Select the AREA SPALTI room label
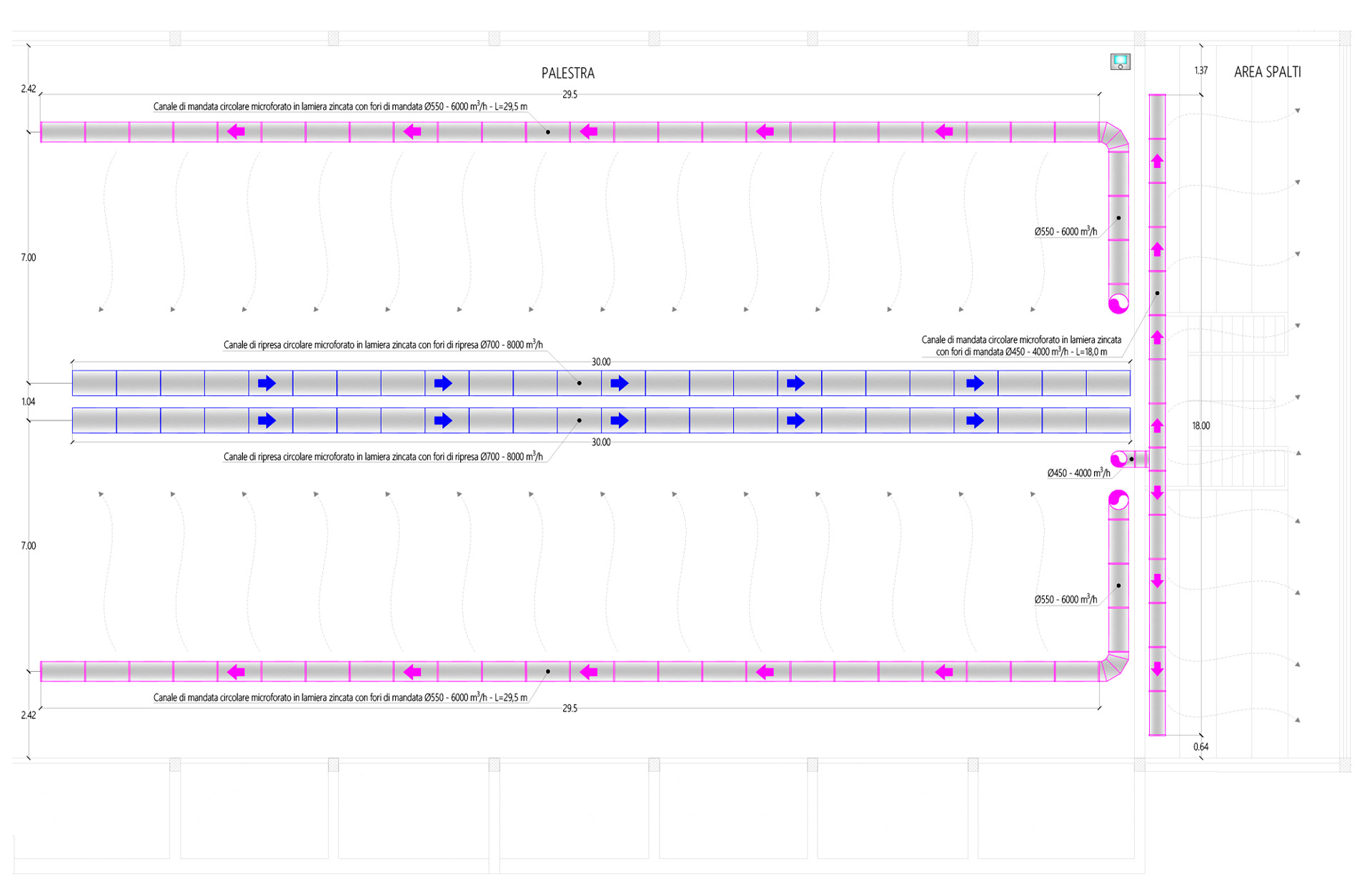Screen dimensions: 1372x892 [x=1267, y=72]
